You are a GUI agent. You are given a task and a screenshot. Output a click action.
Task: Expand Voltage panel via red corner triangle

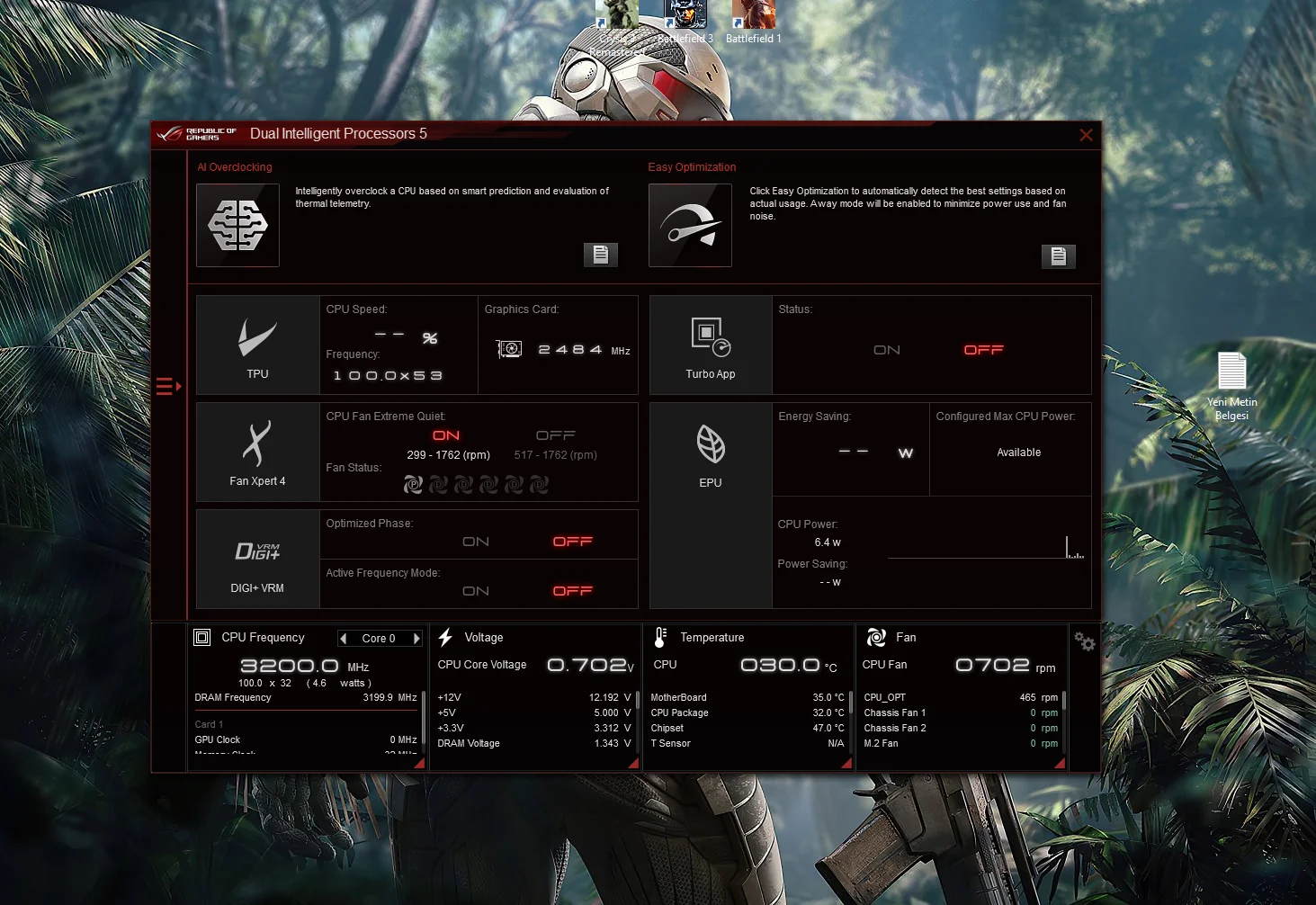(x=633, y=763)
